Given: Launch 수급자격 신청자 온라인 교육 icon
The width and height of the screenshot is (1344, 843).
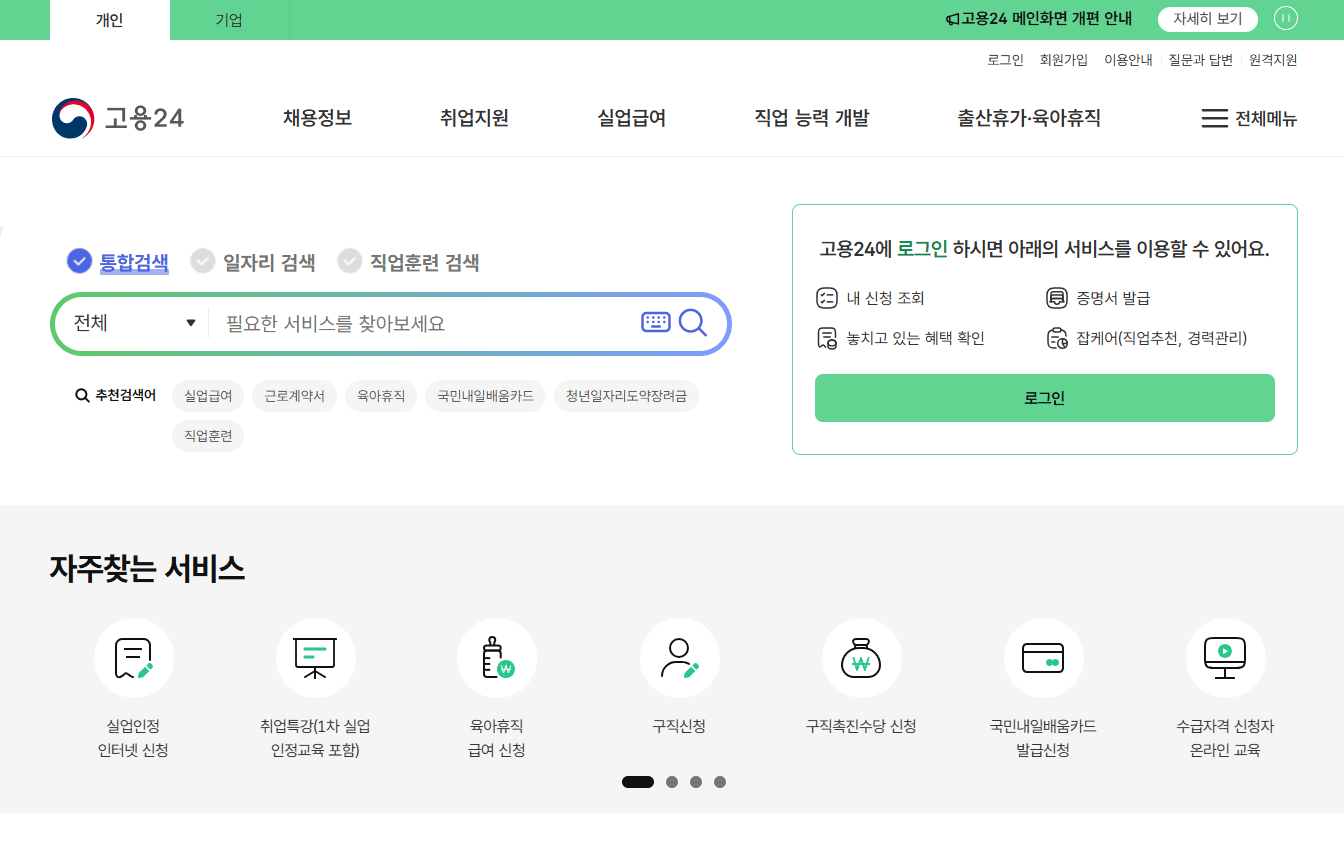Looking at the screenshot, I should 1226,658.
